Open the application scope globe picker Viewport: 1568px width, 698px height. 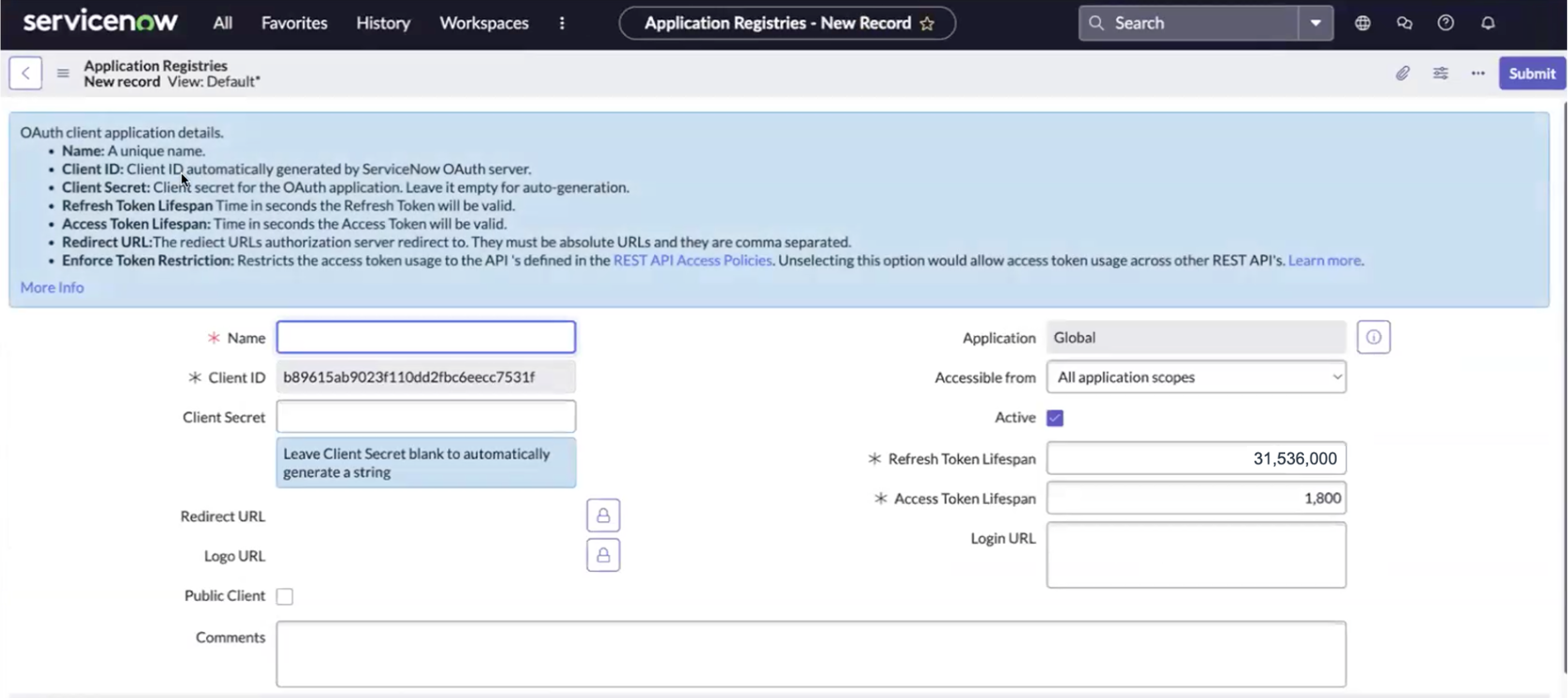point(1362,23)
